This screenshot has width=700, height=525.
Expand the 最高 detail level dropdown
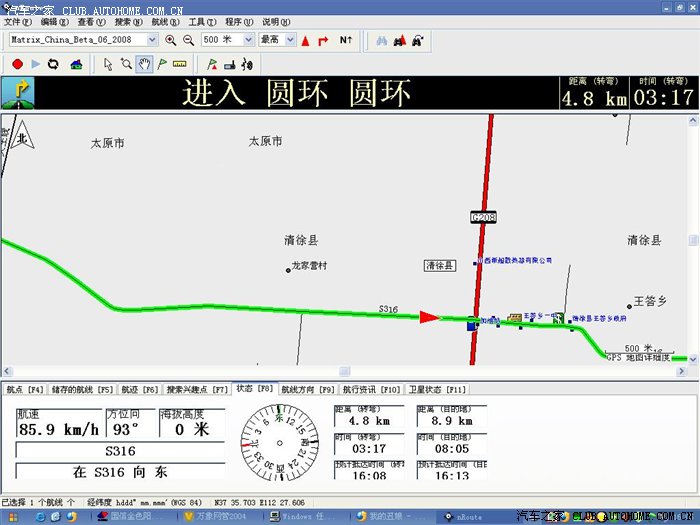pos(290,40)
